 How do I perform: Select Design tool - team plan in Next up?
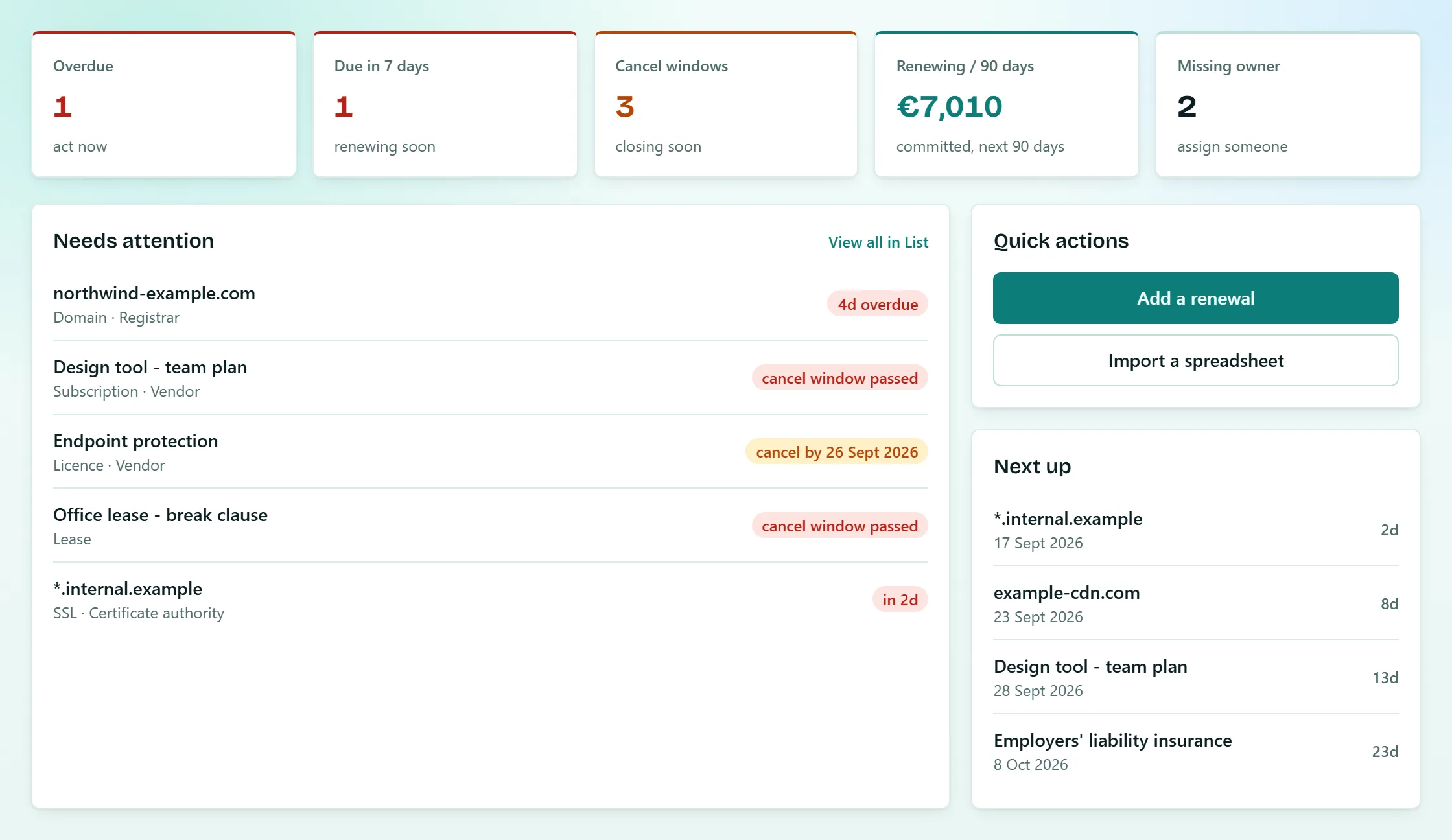point(1195,677)
